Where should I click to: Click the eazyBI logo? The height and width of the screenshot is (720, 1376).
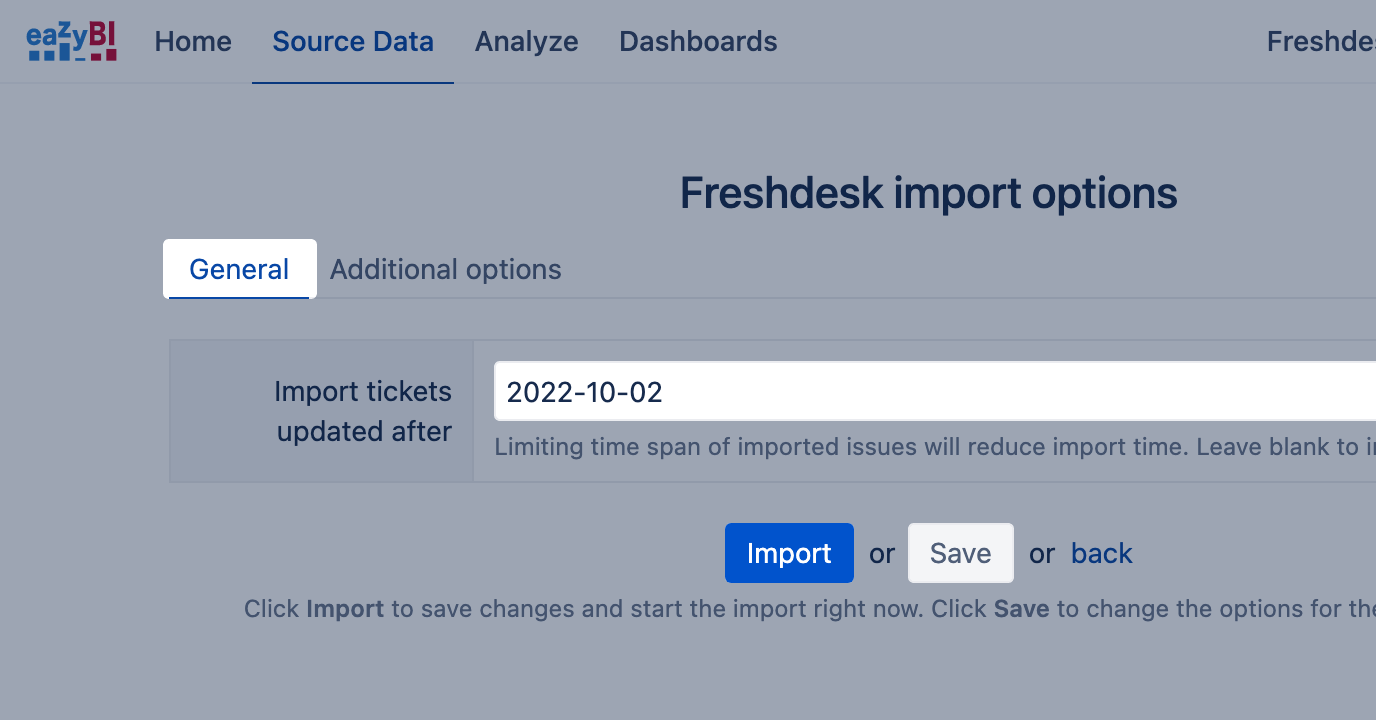pyautogui.click(x=72, y=42)
